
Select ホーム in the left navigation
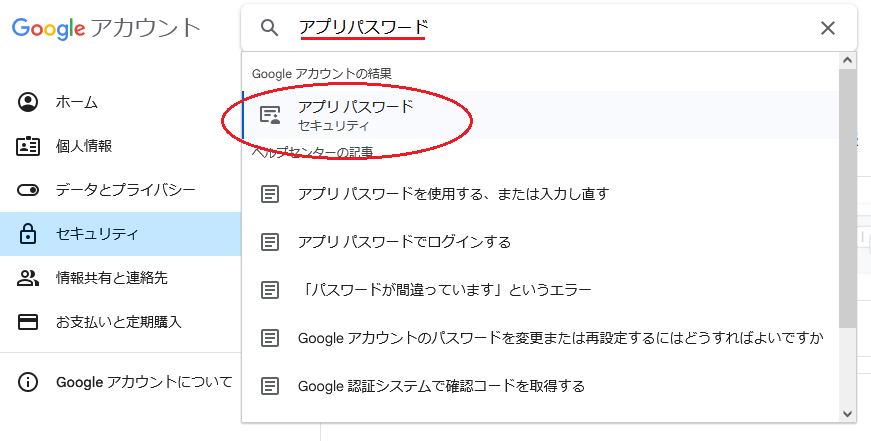(x=76, y=102)
